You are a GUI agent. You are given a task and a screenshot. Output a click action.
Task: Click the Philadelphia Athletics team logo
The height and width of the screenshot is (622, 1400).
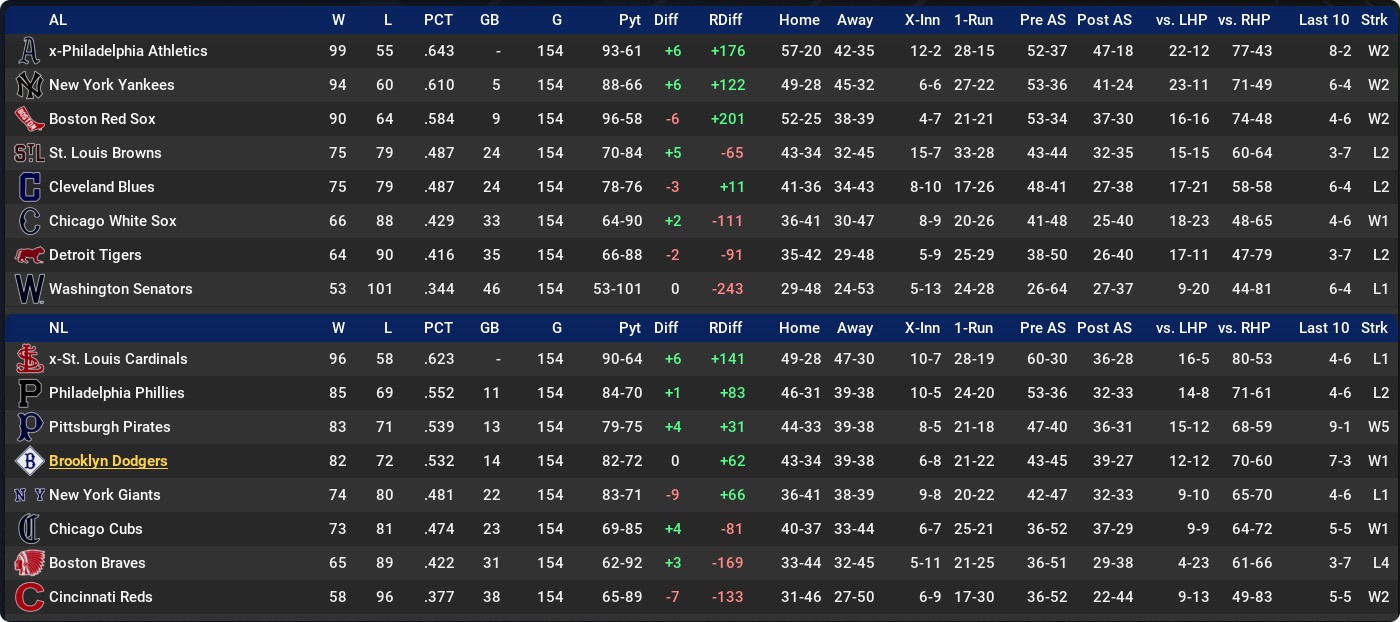pos(29,51)
